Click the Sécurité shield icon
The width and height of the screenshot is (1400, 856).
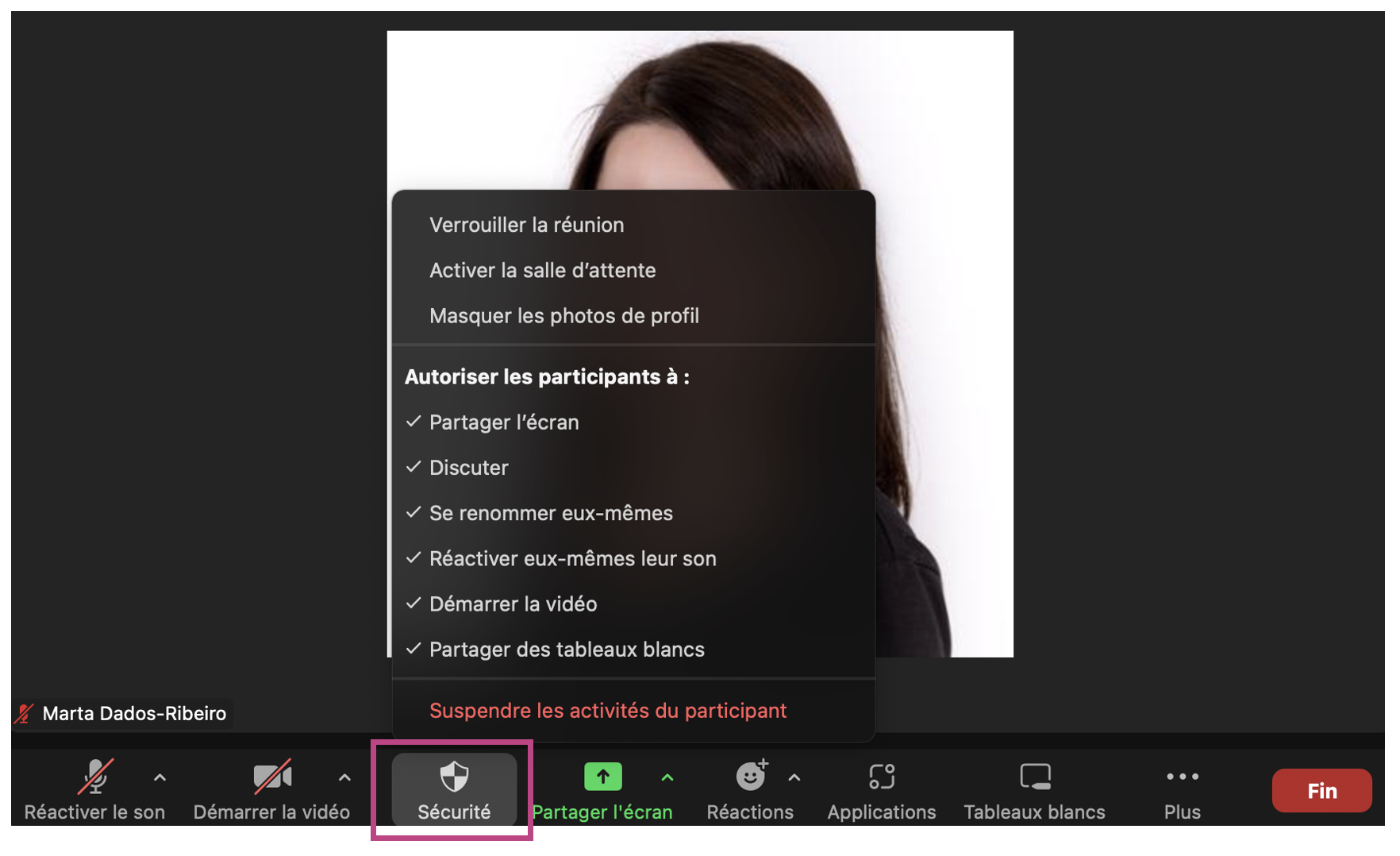pos(454,777)
